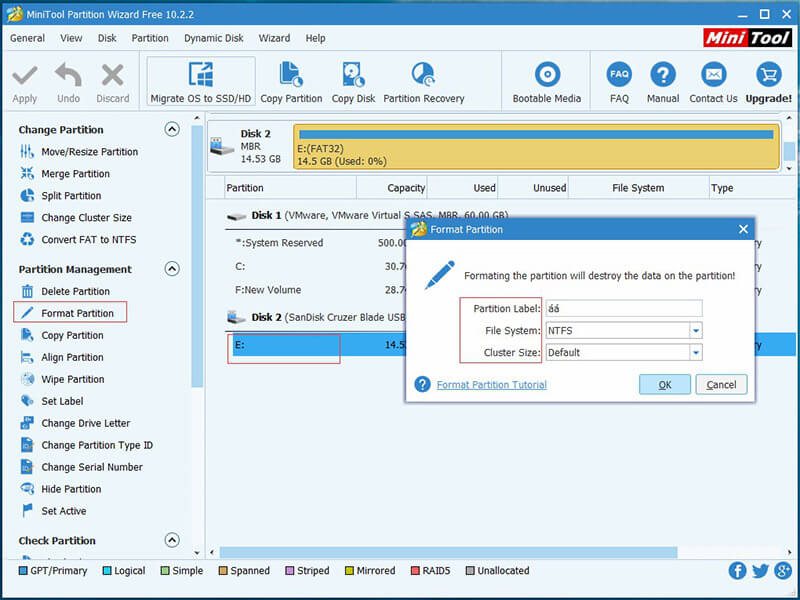Click the horizontal scrollbar in partition list
Screen dimensions: 800x600
point(448,553)
